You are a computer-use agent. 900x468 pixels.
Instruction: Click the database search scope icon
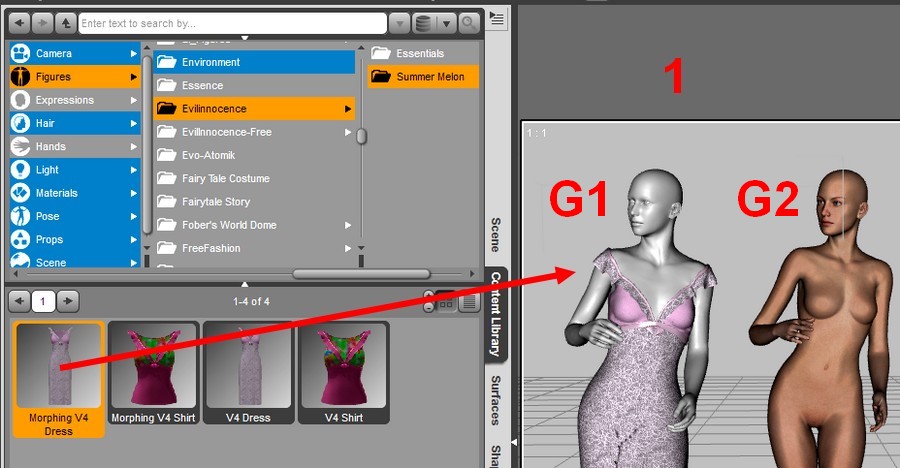point(424,24)
